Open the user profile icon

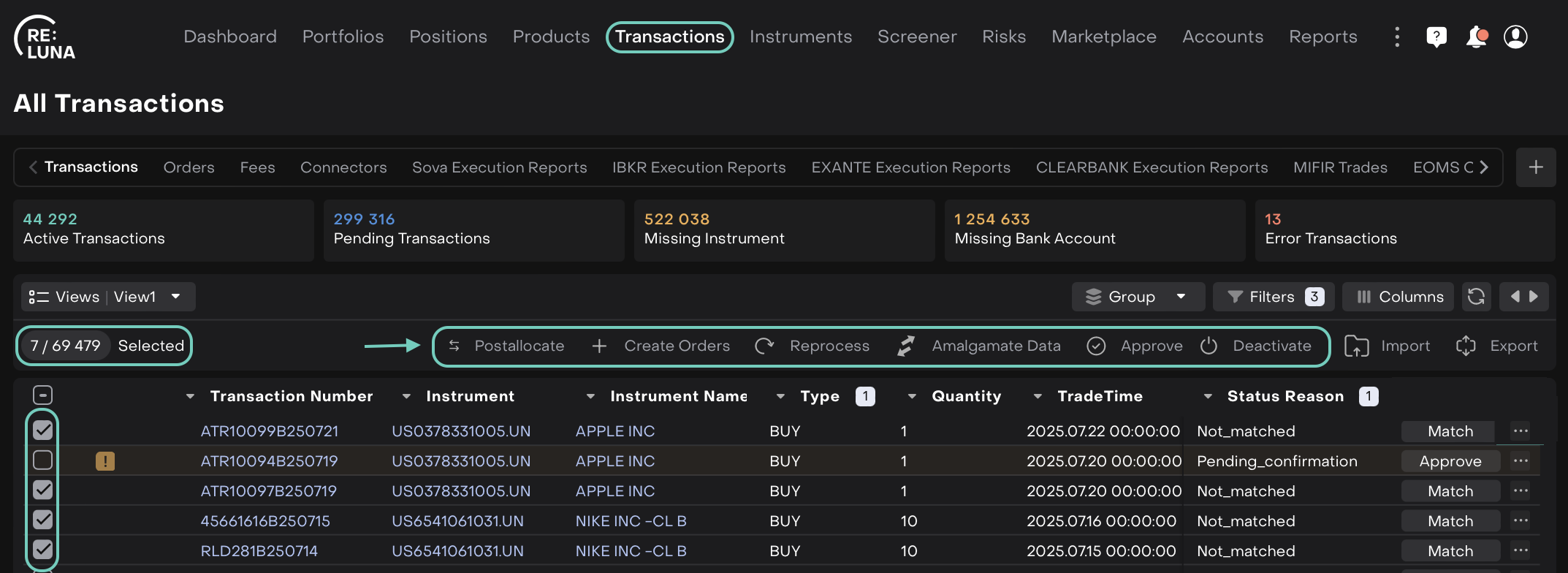[1515, 37]
